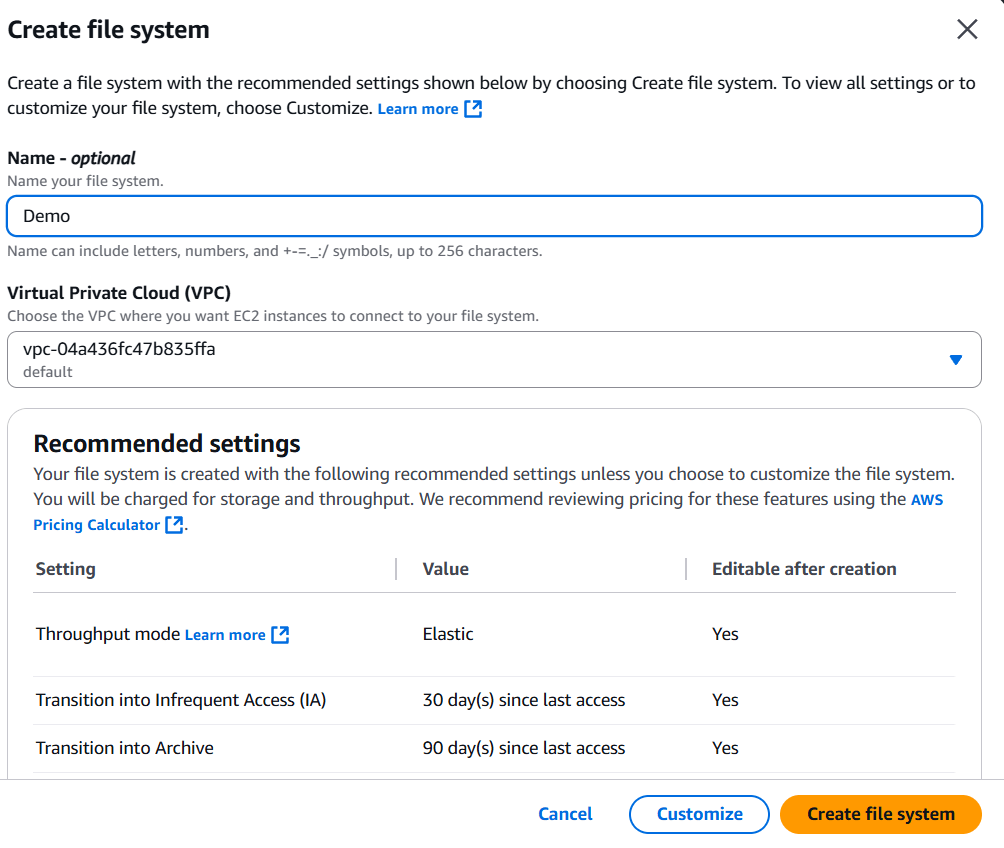This screenshot has width=1004, height=848.
Task: Open the vpc-04a436fc47b835ffa selection box
Action: tap(480, 360)
